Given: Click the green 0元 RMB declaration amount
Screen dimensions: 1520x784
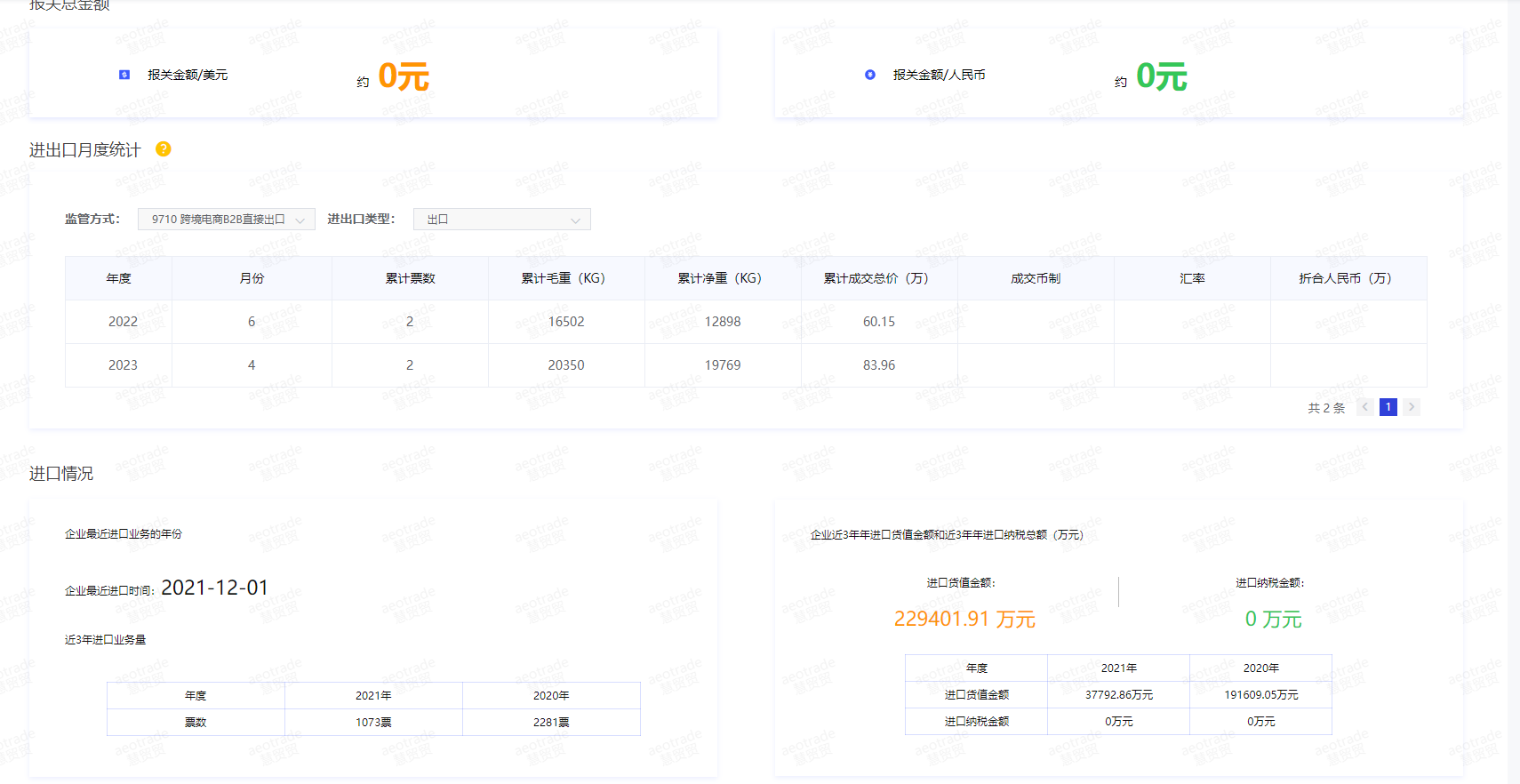Looking at the screenshot, I should pos(1162,76).
